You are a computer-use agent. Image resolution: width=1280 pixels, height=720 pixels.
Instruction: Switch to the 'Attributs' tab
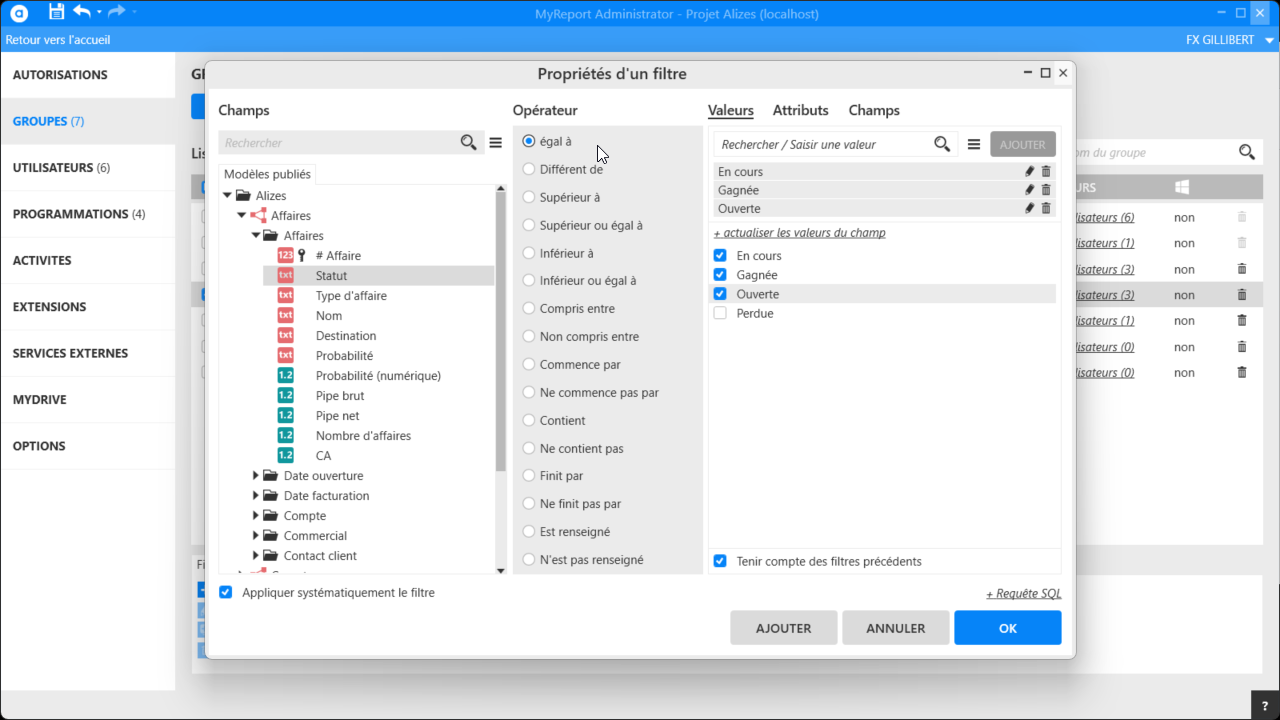(x=800, y=110)
